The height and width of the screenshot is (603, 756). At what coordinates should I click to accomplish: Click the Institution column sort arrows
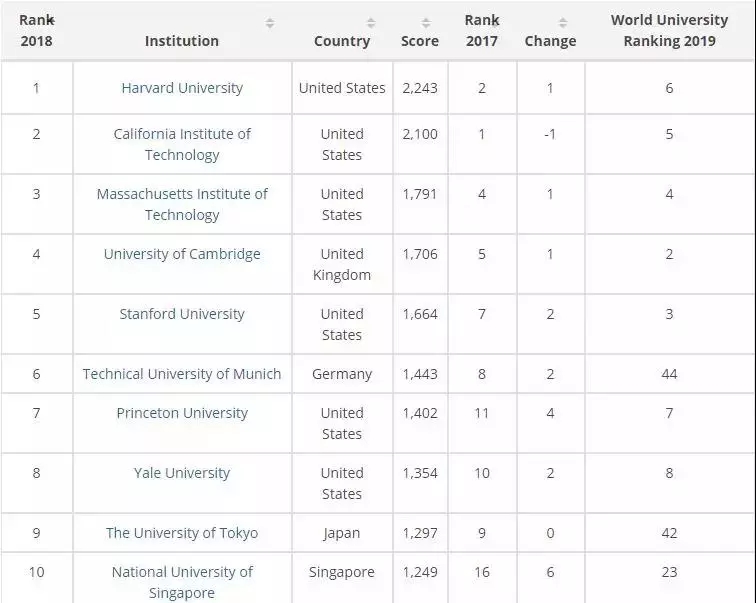(x=270, y=23)
